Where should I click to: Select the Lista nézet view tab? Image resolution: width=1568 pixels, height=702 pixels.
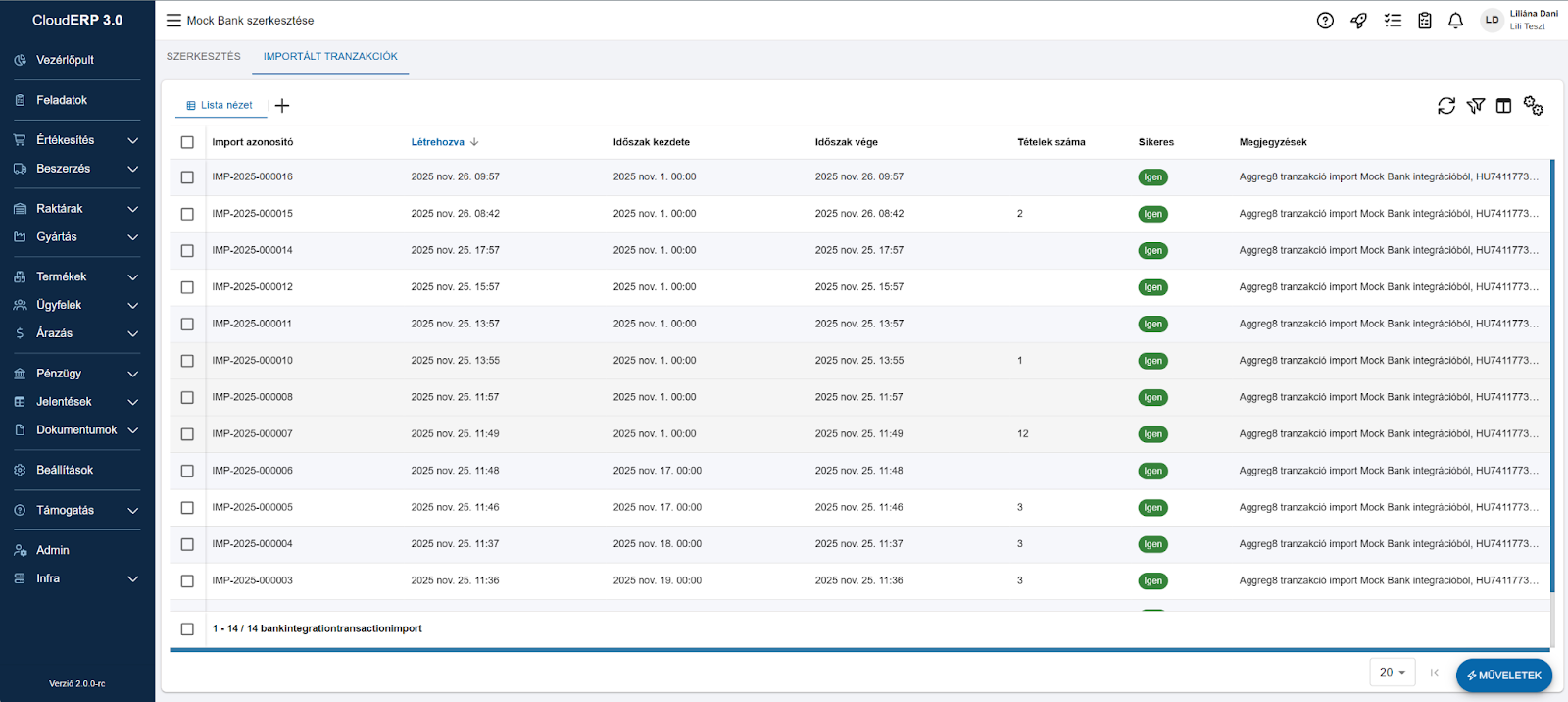[220, 105]
